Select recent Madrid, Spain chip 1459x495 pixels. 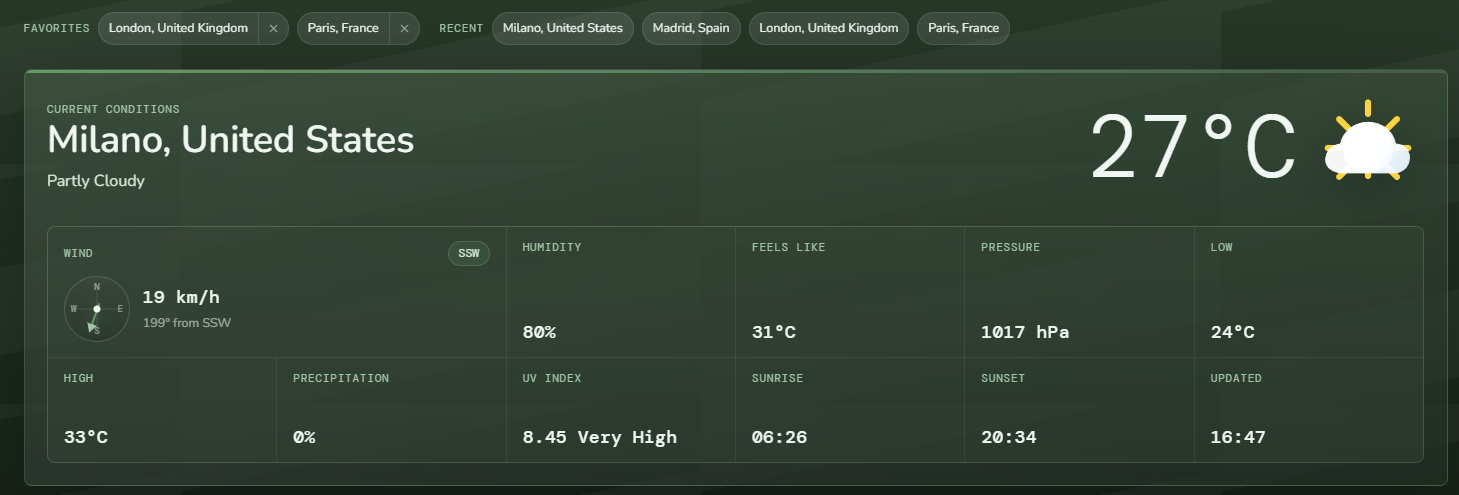pyautogui.click(x=691, y=28)
